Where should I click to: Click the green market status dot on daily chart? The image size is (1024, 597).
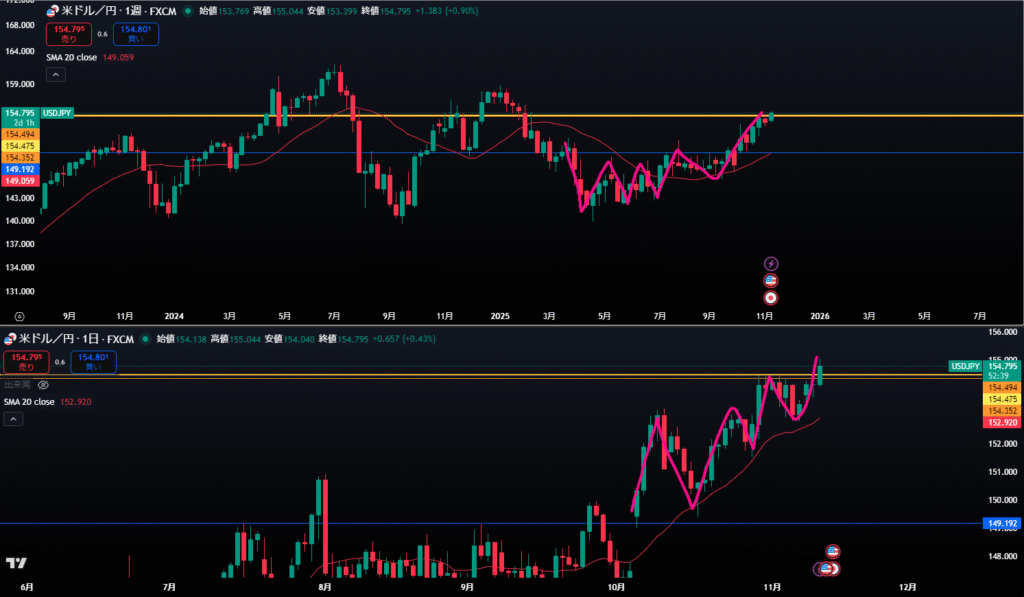point(144,339)
